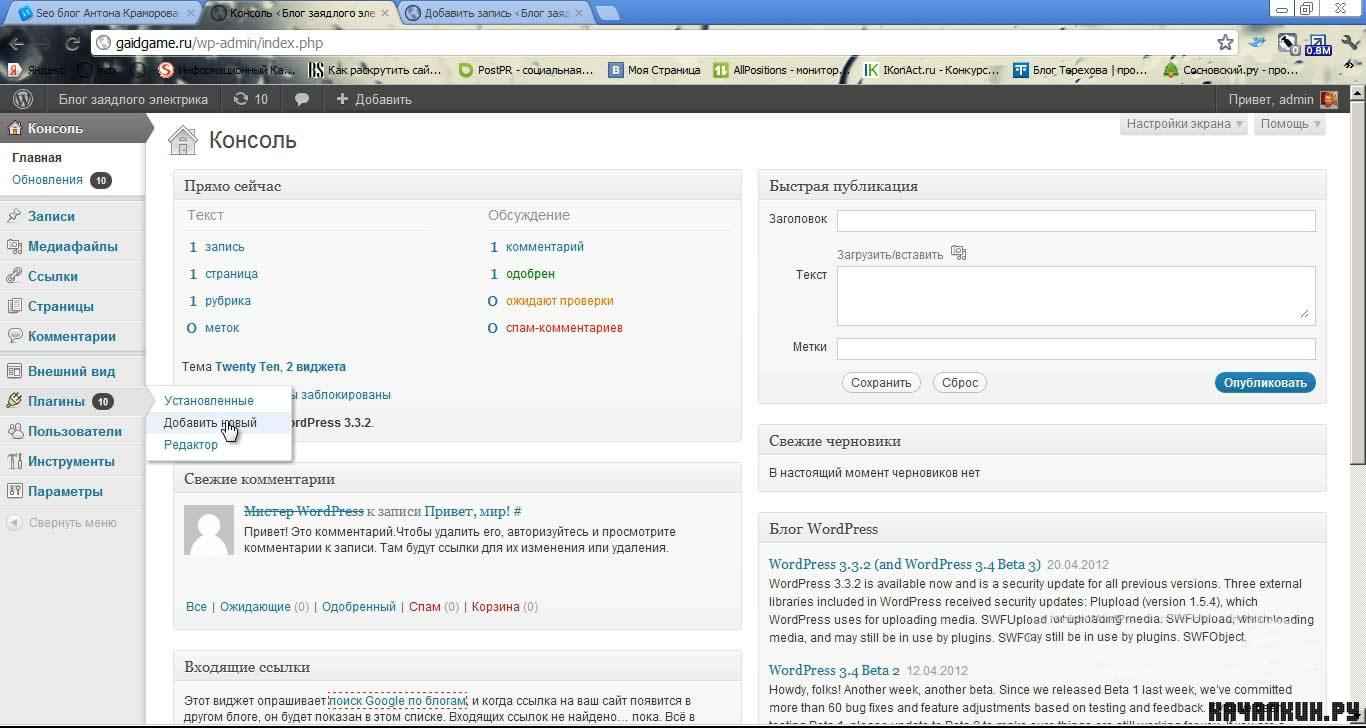Open Ссылки via its chain icon
Screen dimensions: 1366x728
tap(14, 276)
